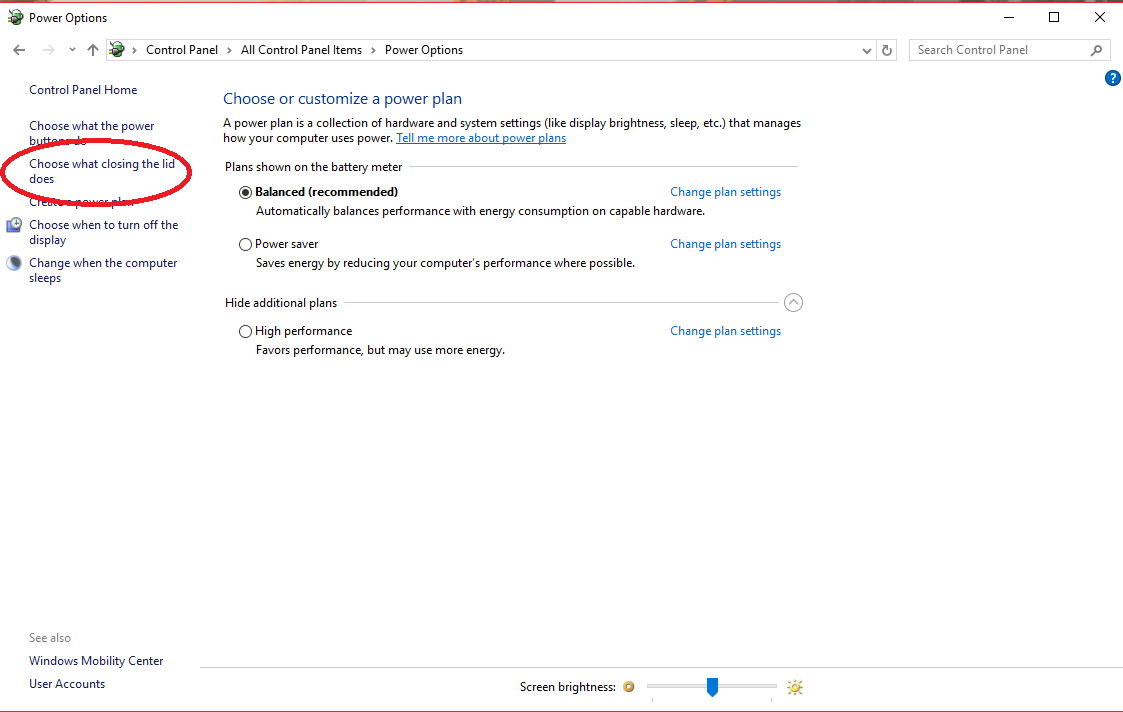Click the dim brightness sun icon
The image size is (1123, 712).
[x=629, y=687]
